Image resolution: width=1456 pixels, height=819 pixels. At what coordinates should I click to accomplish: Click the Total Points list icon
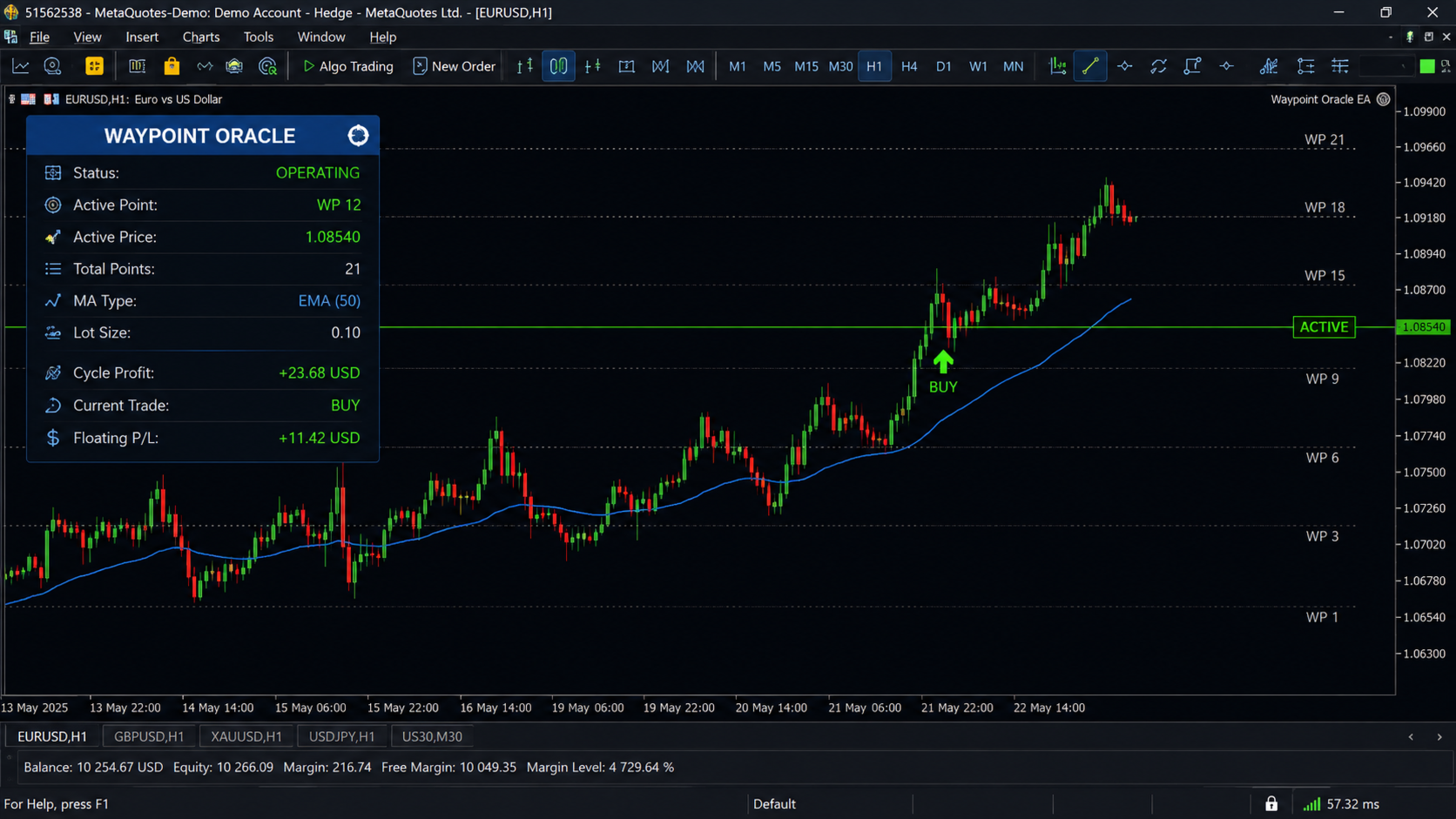coord(53,269)
